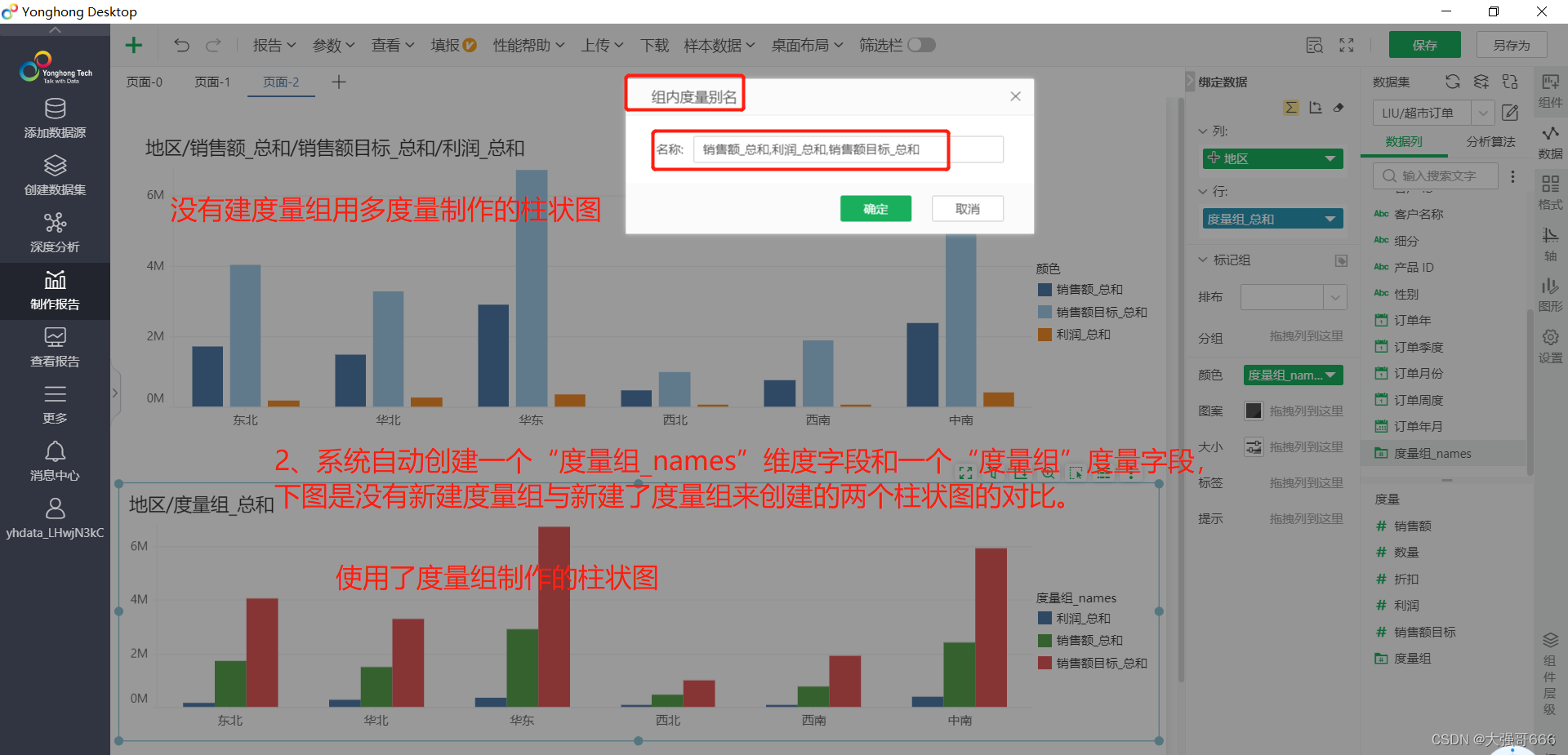Open the 报告 dropdown menu

tap(274, 45)
